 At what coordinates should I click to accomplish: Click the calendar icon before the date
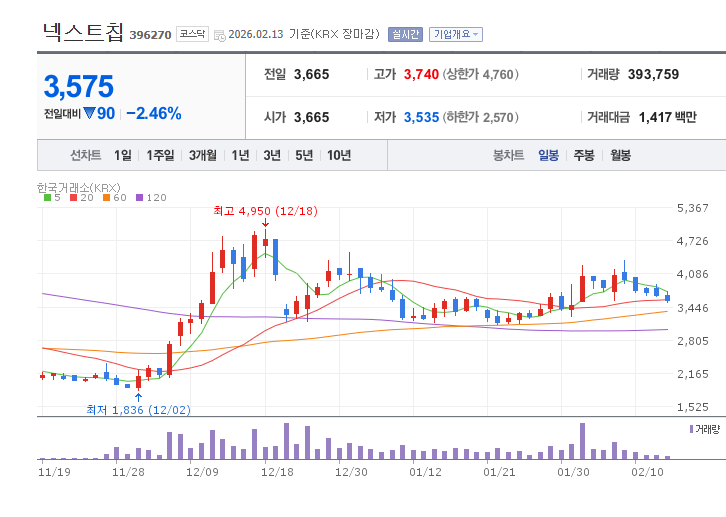click(220, 35)
